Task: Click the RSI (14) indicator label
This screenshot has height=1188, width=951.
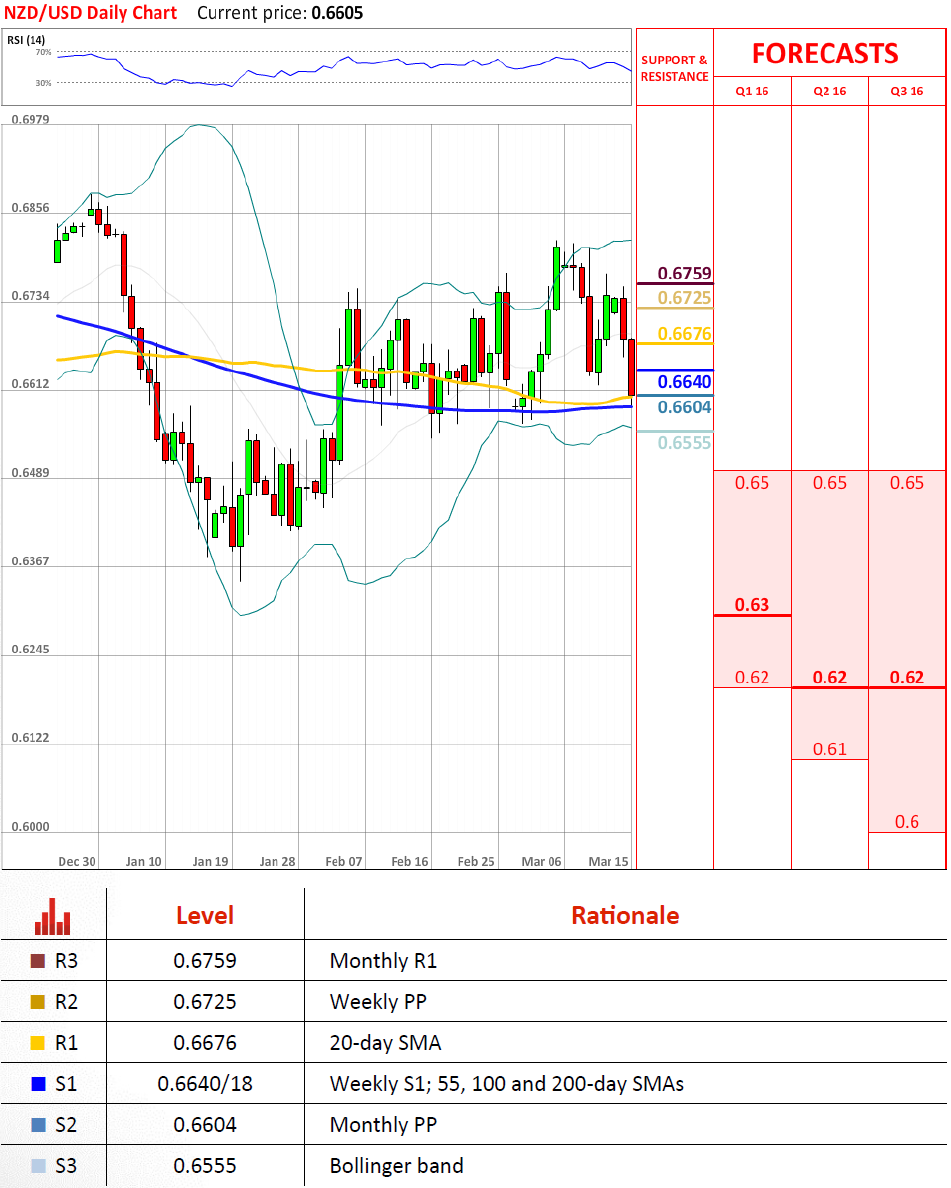Action: tap(26, 39)
